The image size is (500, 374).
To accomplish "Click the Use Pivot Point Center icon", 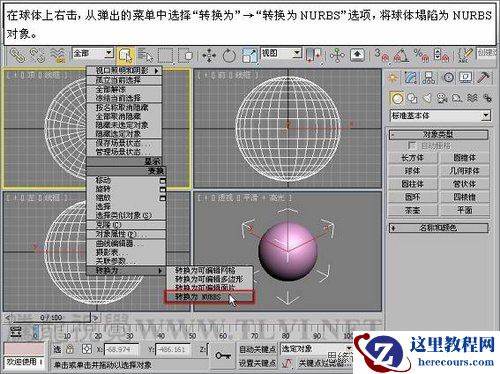I will tap(313, 55).
